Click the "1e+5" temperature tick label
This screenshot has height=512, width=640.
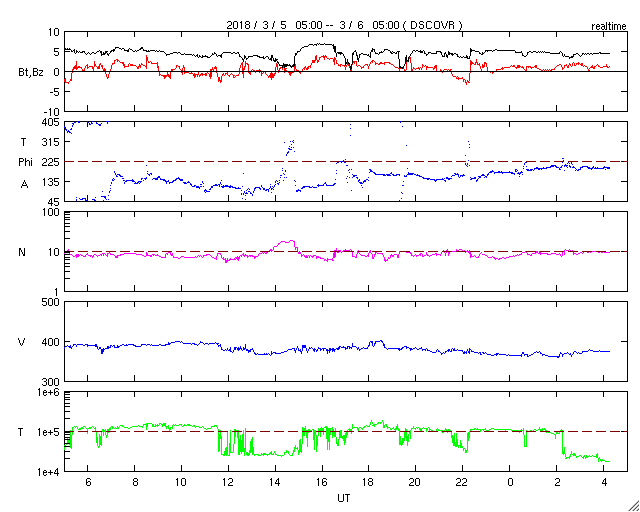(49, 432)
